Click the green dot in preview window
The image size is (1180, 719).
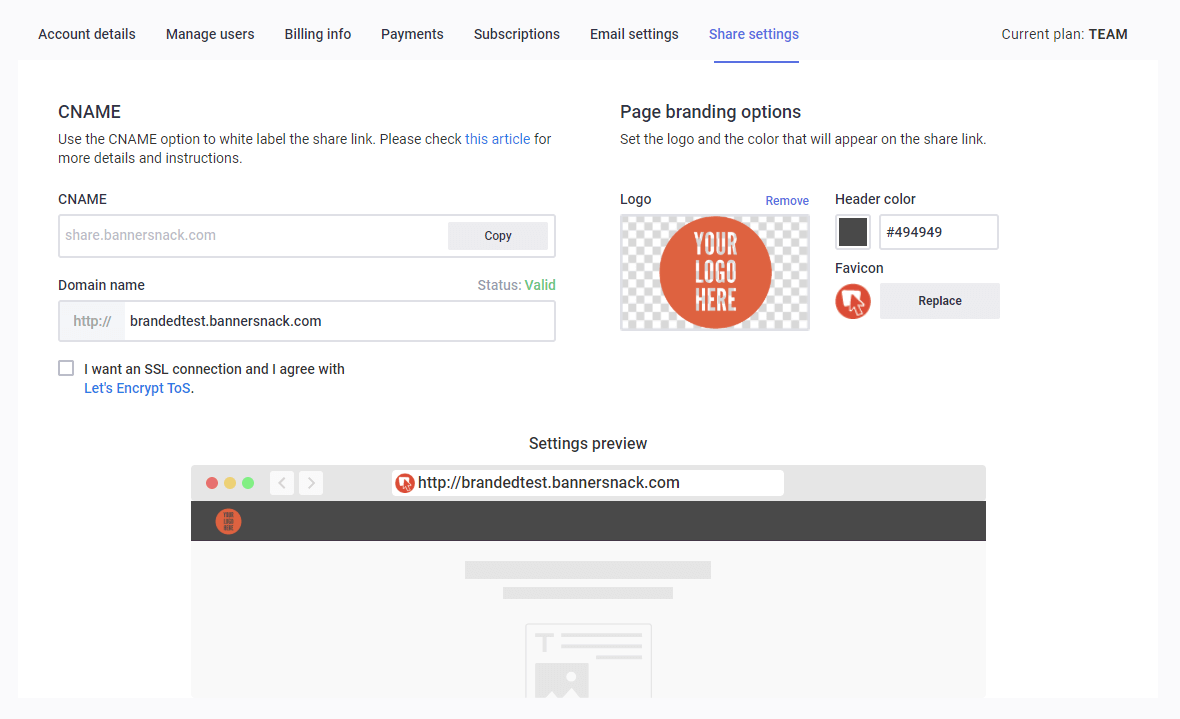pyautogui.click(x=248, y=483)
